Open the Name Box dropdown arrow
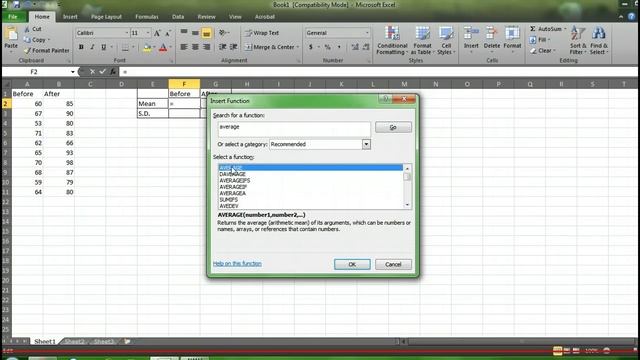This screenshot has width=640, height=360. 73,72
